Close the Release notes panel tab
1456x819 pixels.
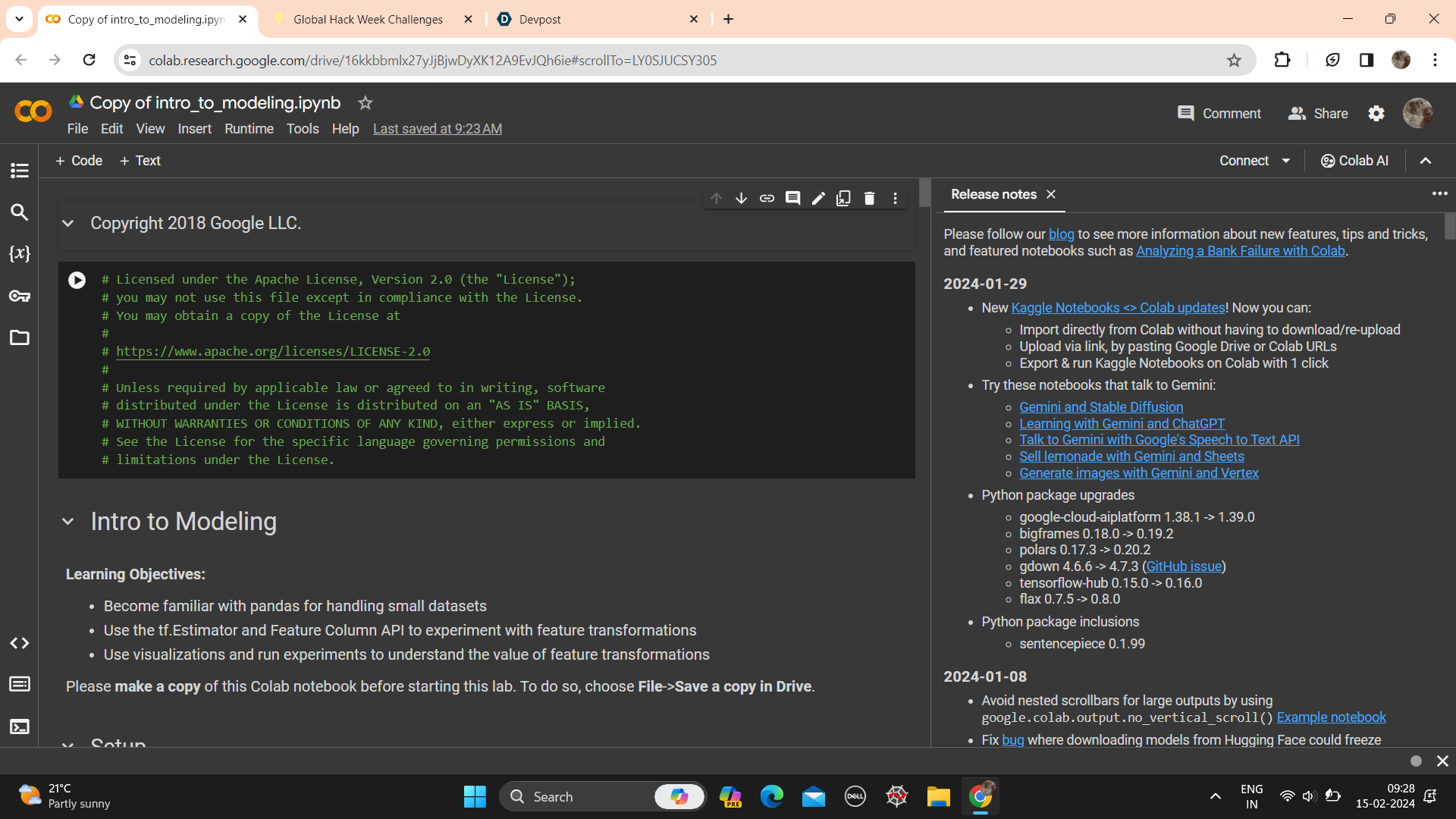pyautogui.click(x=1051, y=194)
